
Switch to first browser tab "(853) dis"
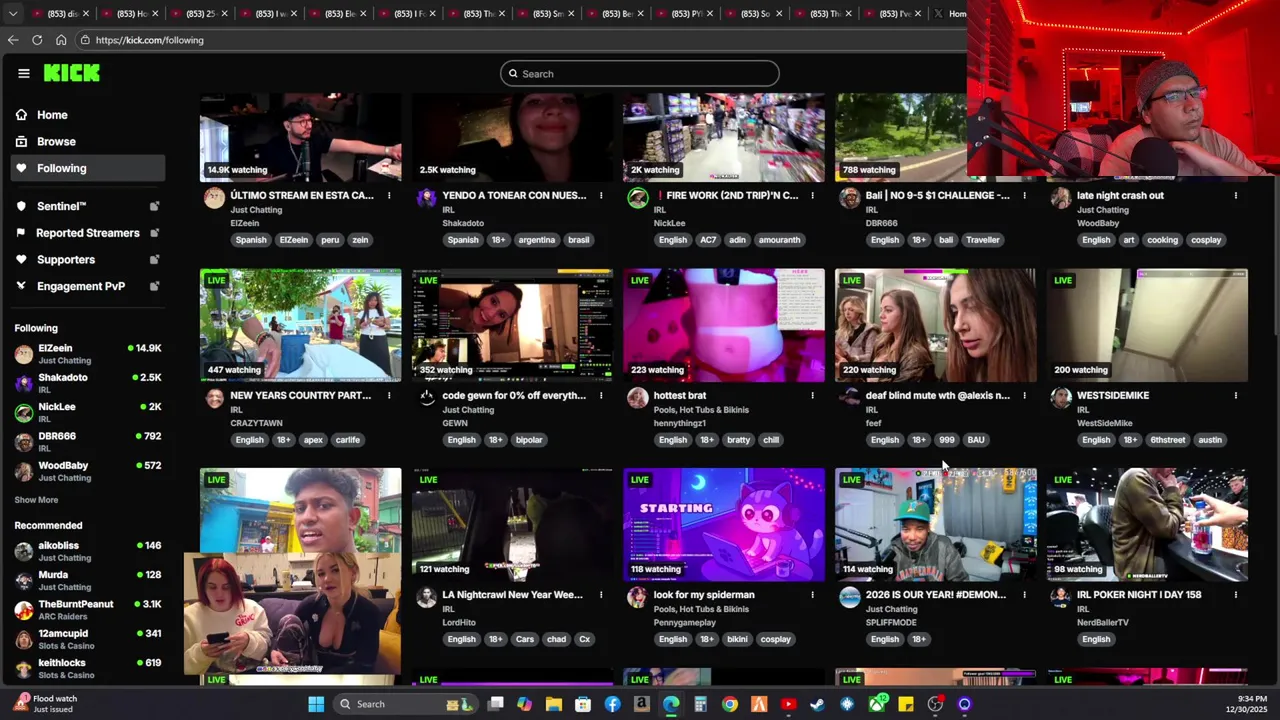click(x=60, y=14)
